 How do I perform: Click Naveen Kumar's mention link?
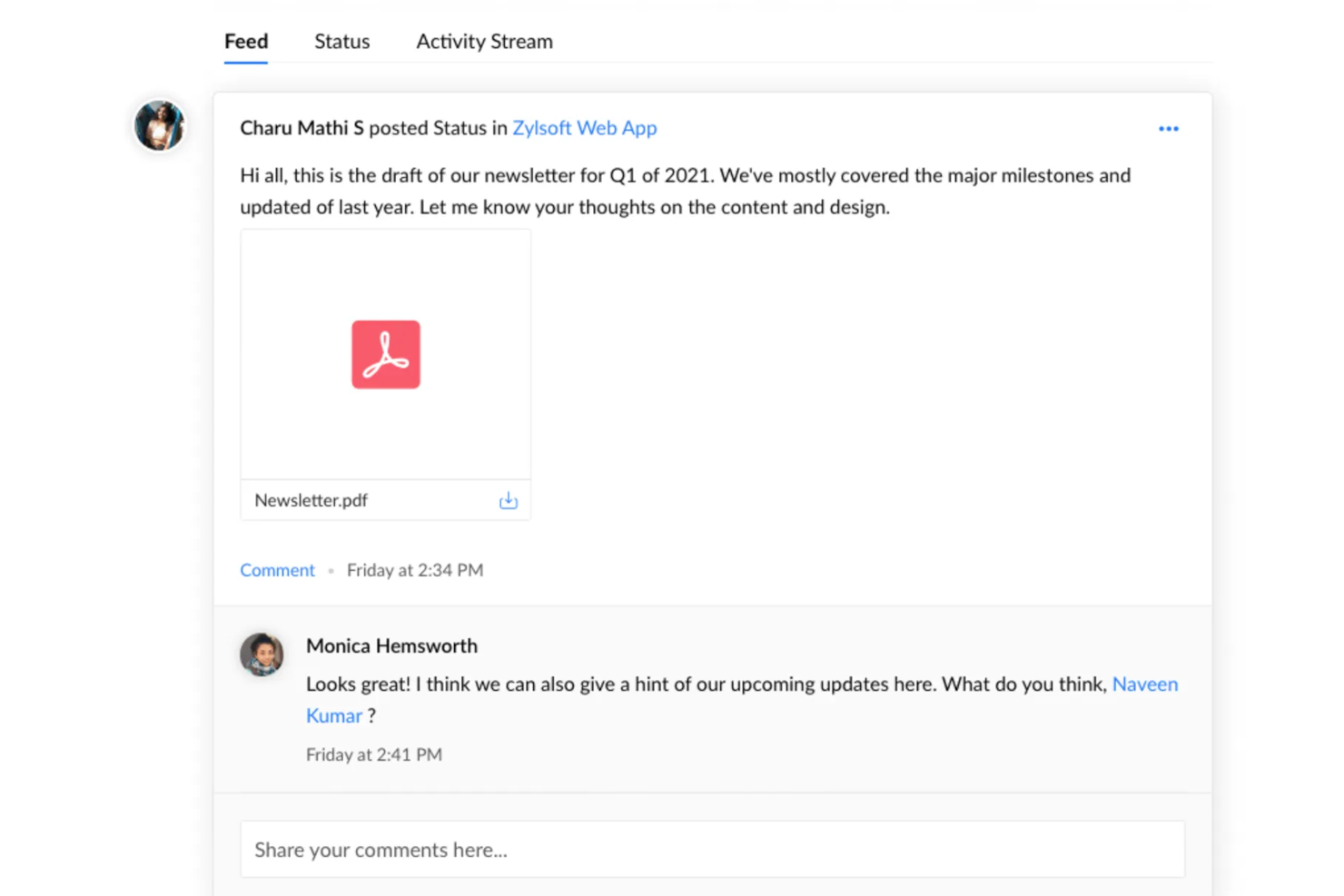(x=1145, y=684)
